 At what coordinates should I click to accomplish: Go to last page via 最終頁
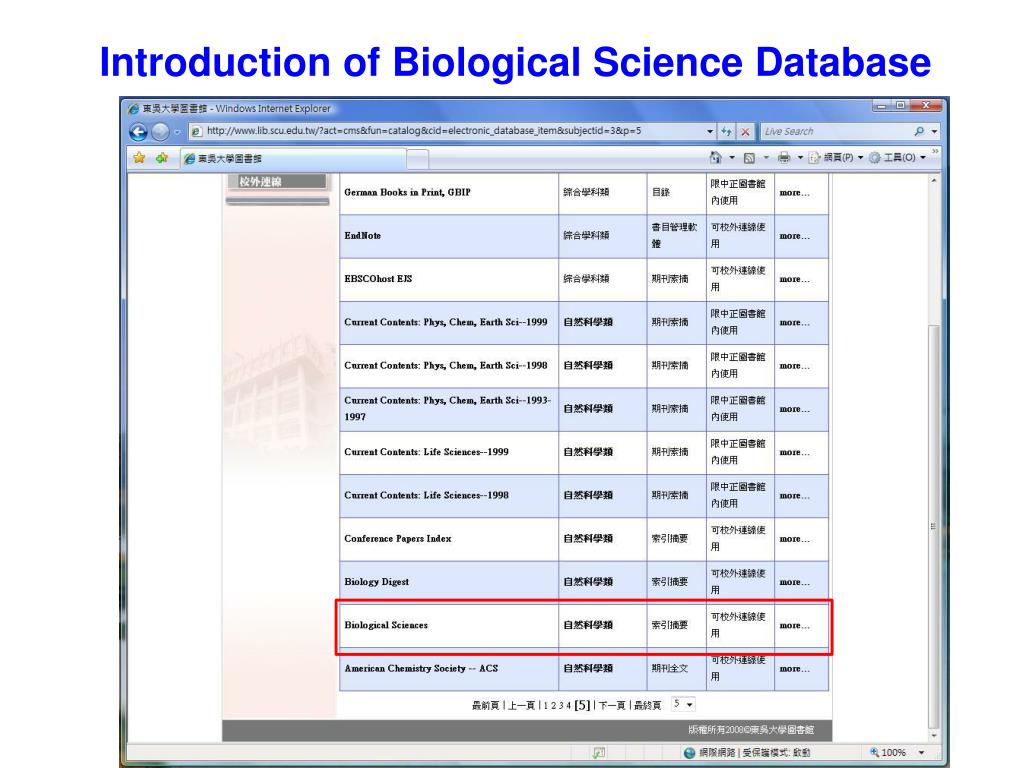[647, 705]
